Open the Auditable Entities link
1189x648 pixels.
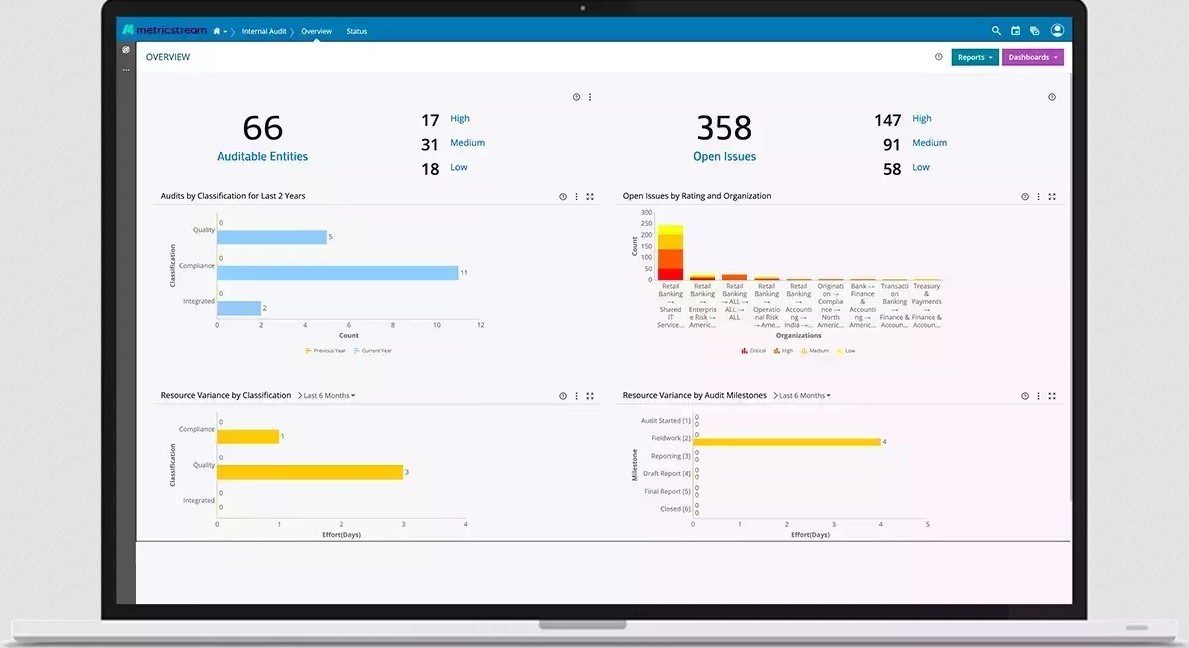pos(262,156)
